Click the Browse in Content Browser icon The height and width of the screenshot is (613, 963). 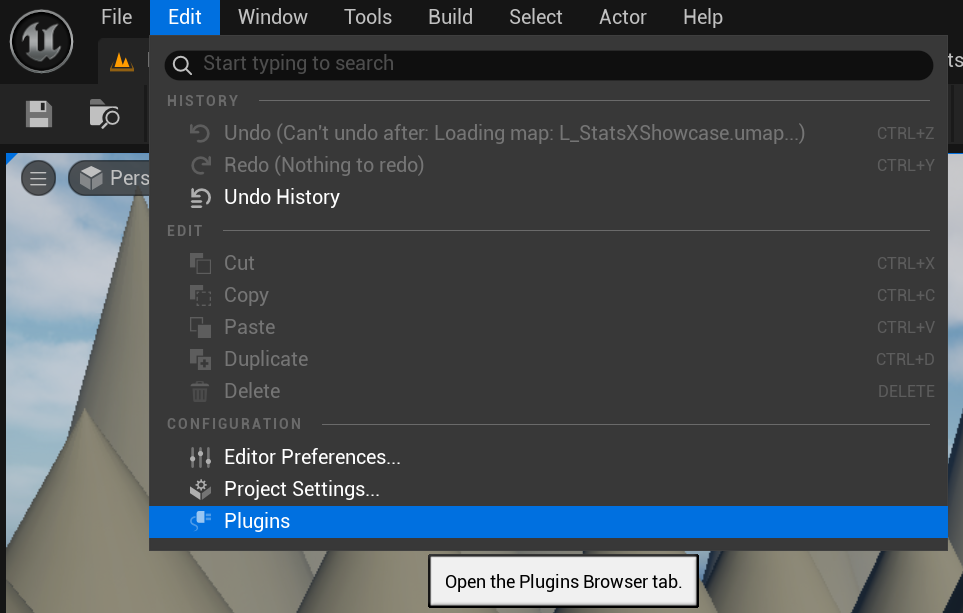tap(102, 114)
